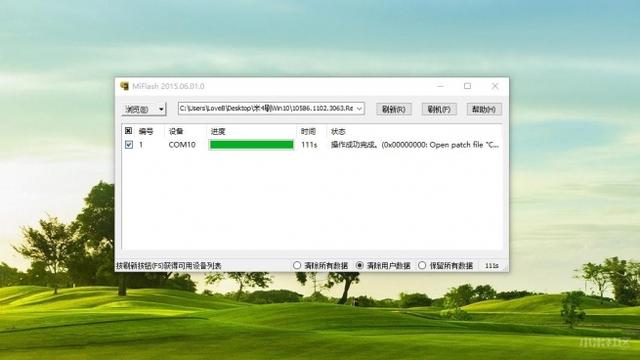Image resolution: width=640 pixels, height=360 pixels.
Task: Click the 111s time cell
Action: pos(309,144)
